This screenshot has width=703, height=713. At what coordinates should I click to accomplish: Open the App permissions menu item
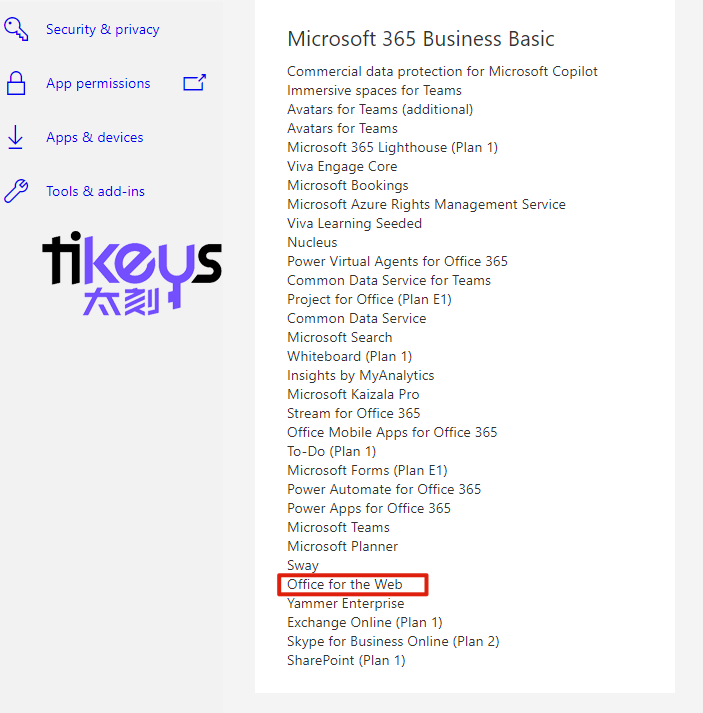tap(98, 83)
